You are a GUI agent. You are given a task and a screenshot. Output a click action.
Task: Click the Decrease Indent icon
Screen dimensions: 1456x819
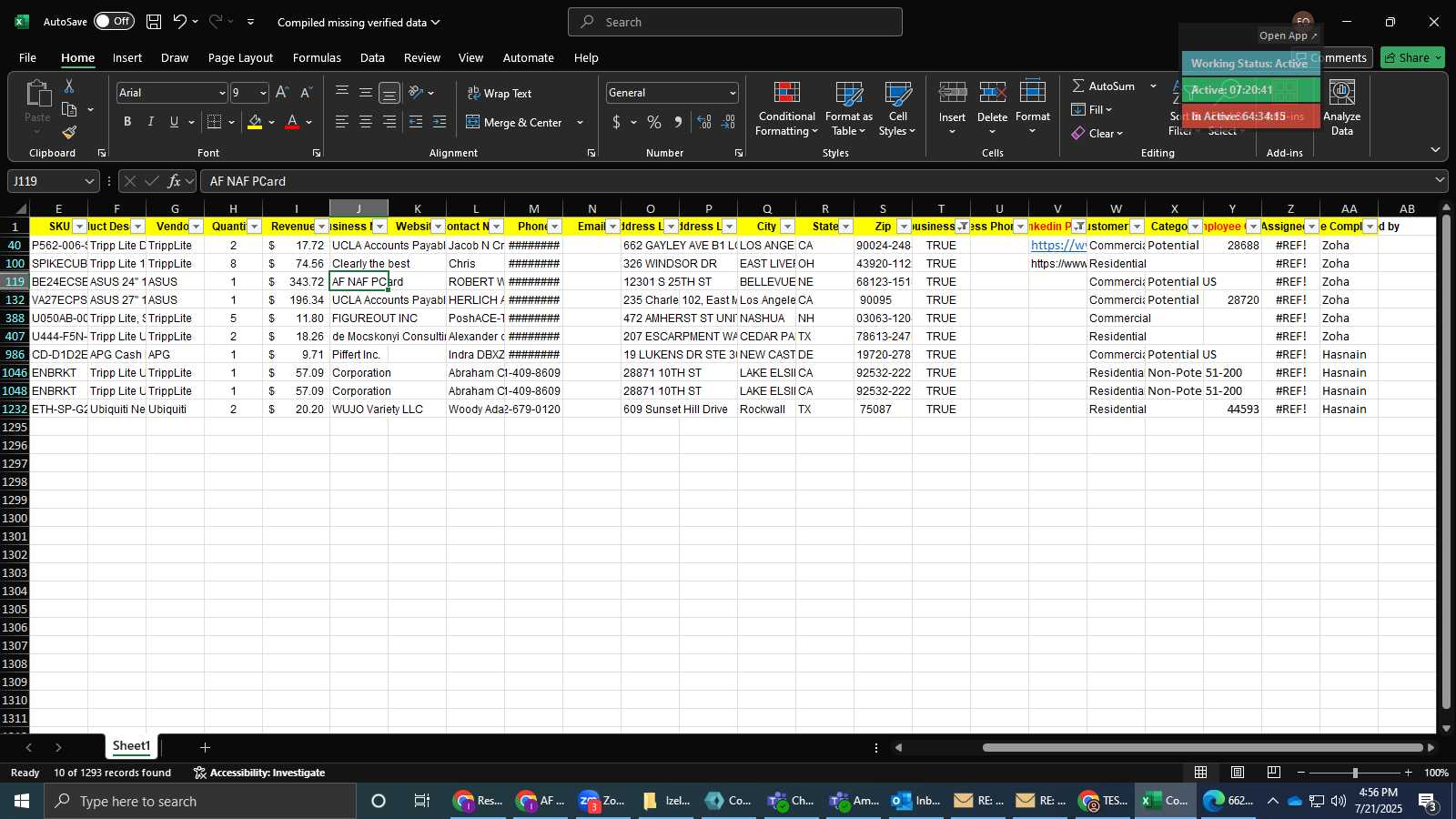[x=416, y=122]
